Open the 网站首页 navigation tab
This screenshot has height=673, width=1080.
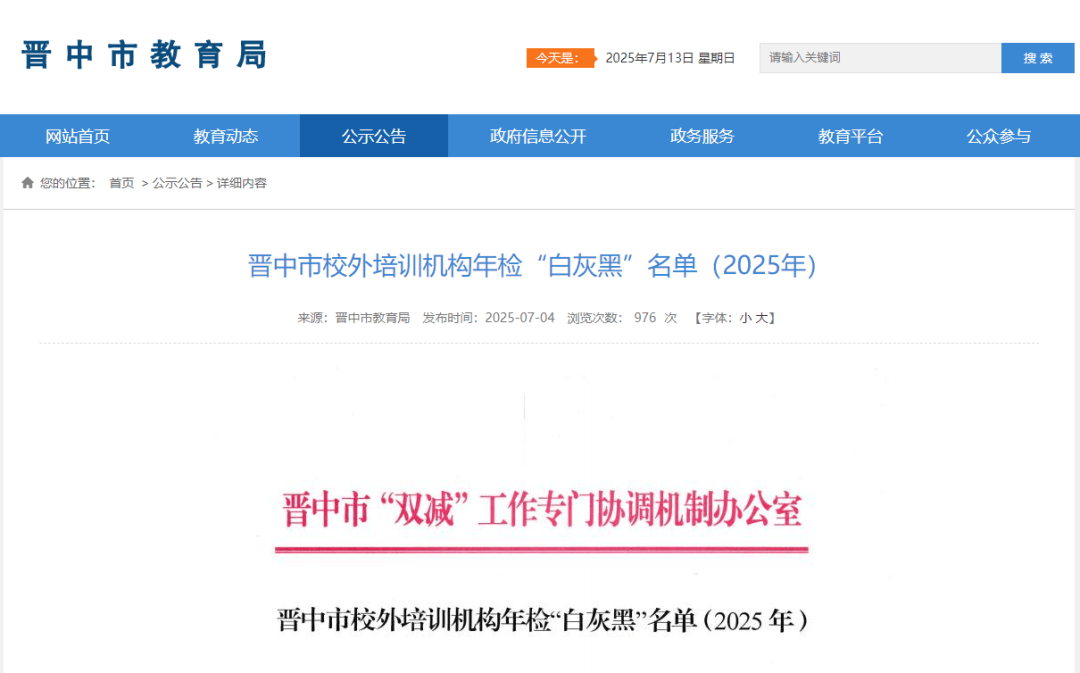[77, 136]
